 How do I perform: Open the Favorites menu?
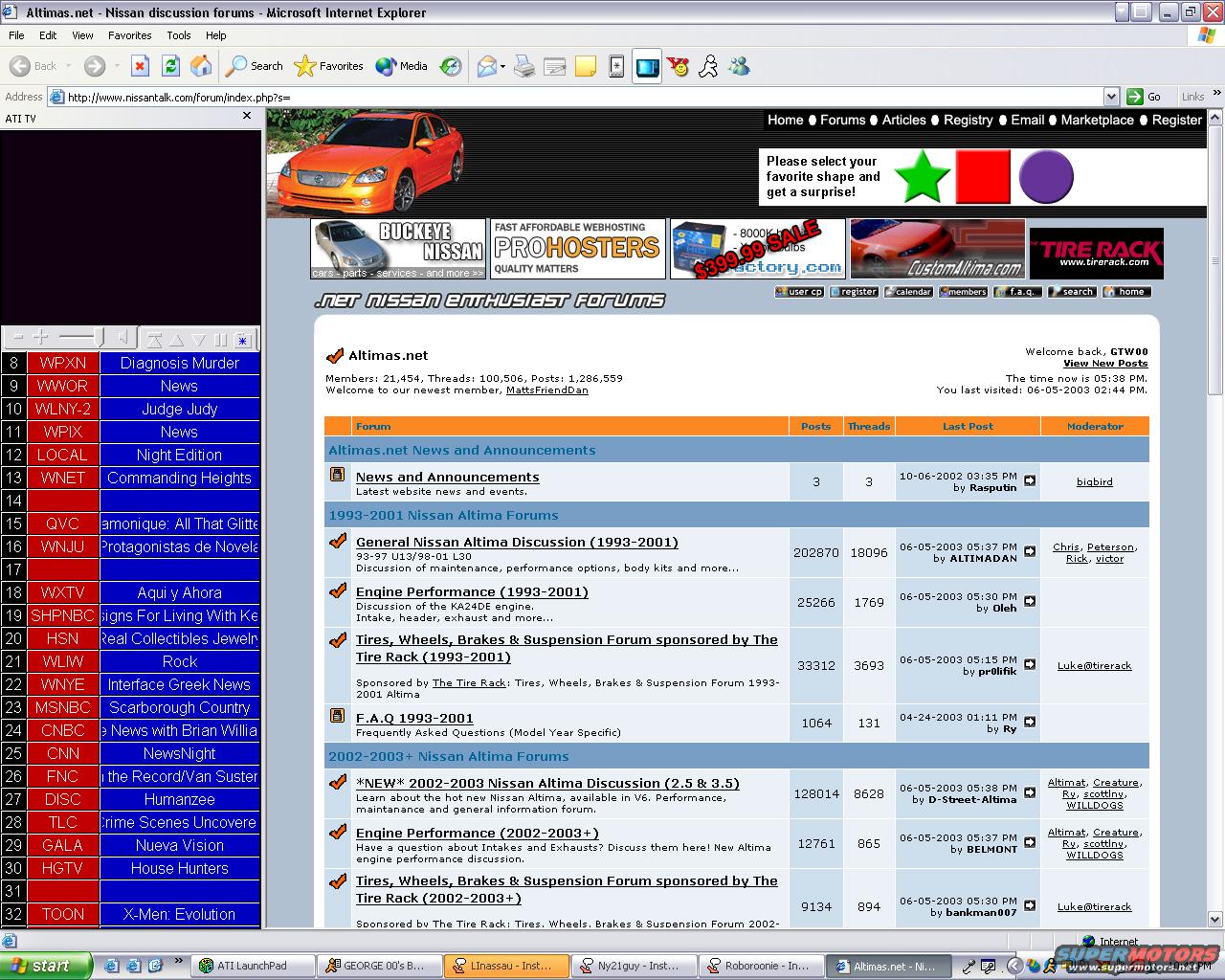[129, 35]
